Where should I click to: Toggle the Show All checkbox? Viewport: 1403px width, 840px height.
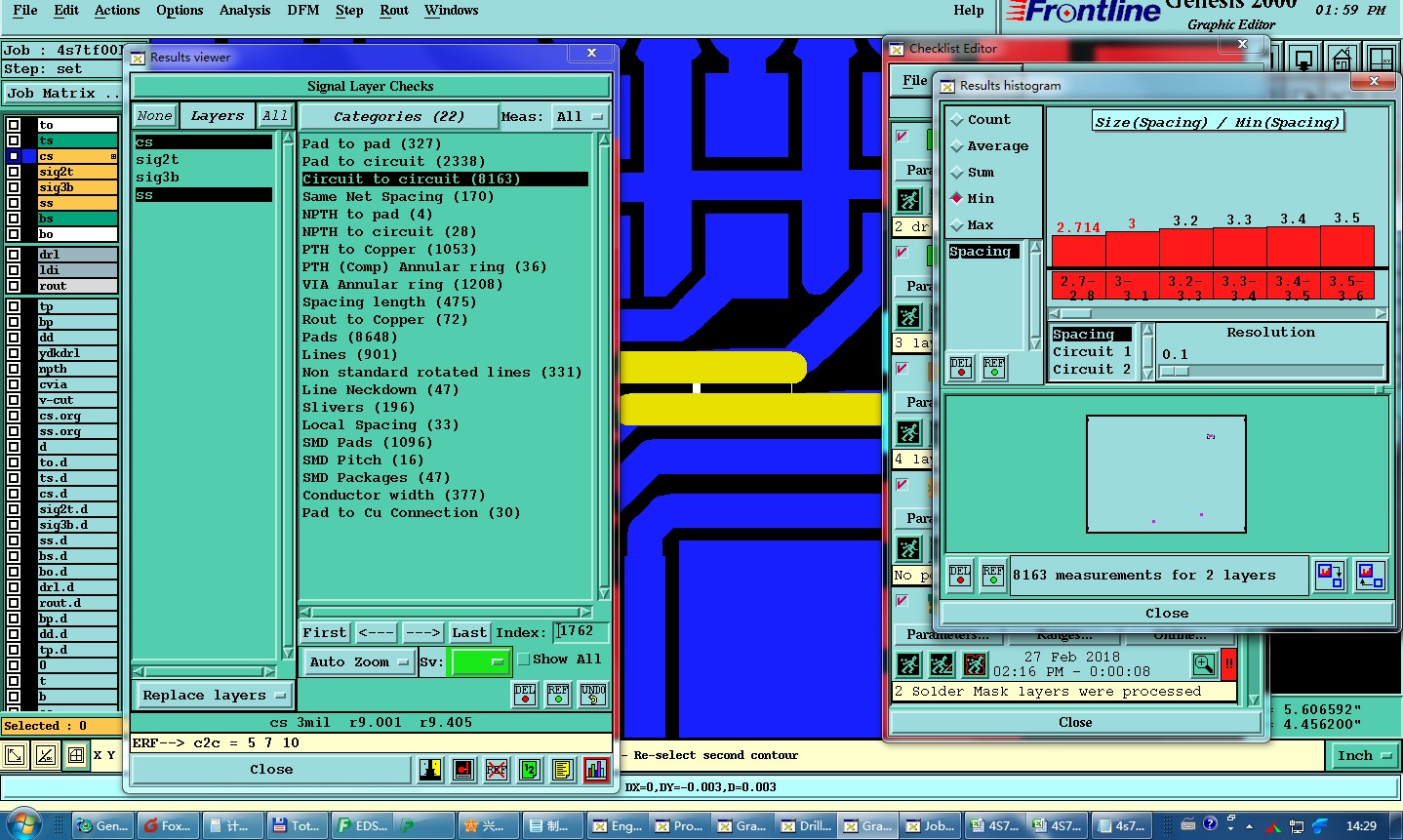[524, 660]
